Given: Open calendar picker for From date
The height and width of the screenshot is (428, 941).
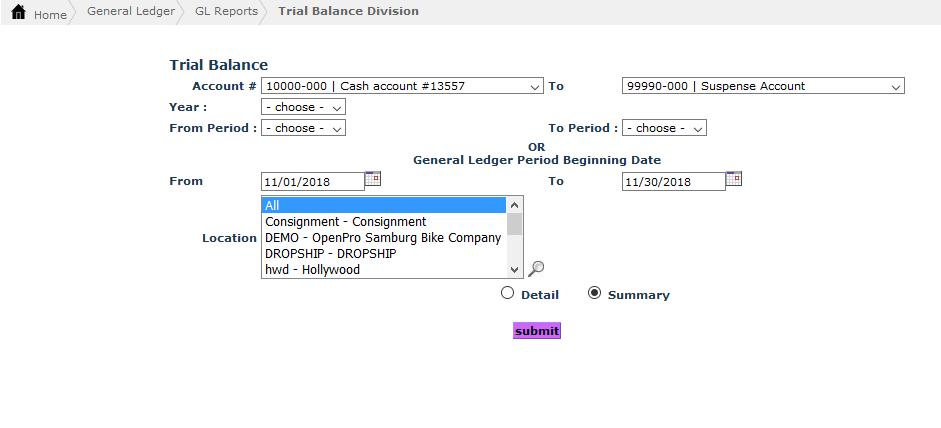Looking at the screenshot, I should pyautogui.click(x=373, y=179).
